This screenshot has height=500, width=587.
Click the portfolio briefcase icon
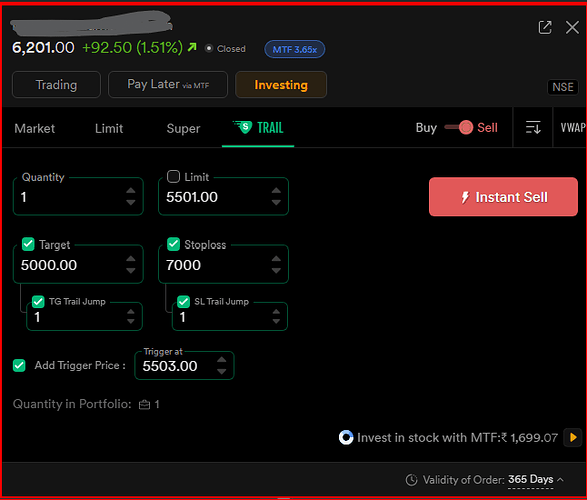tap(145, 405)
